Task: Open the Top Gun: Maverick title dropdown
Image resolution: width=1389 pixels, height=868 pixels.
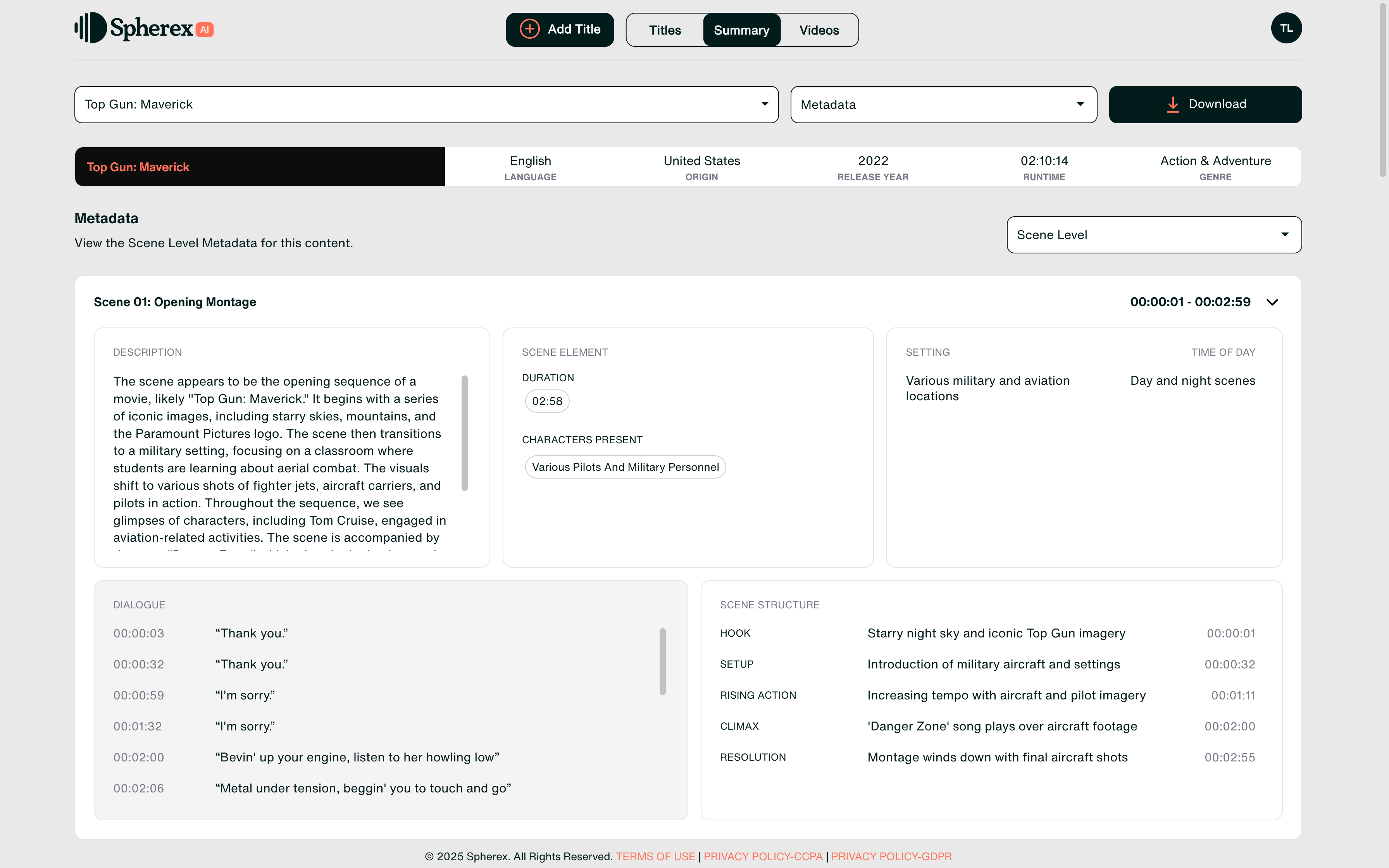Action: (x=426, y=105)
